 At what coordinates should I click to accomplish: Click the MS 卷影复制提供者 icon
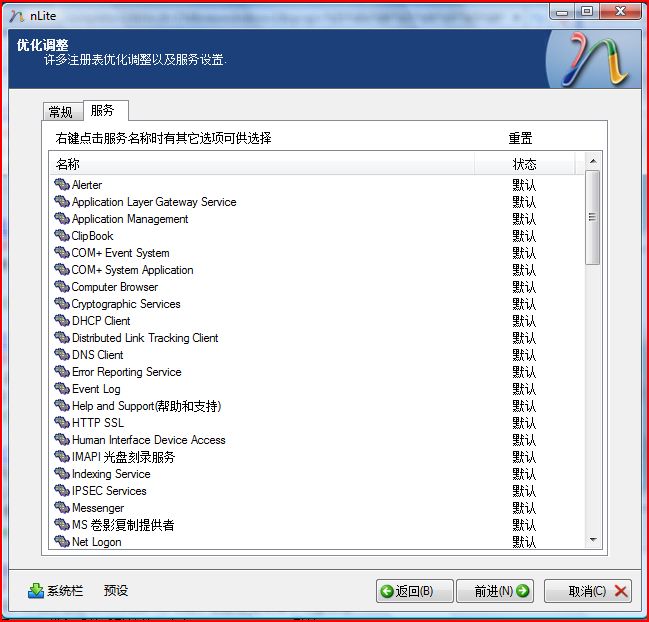click(x=62, y=524)
